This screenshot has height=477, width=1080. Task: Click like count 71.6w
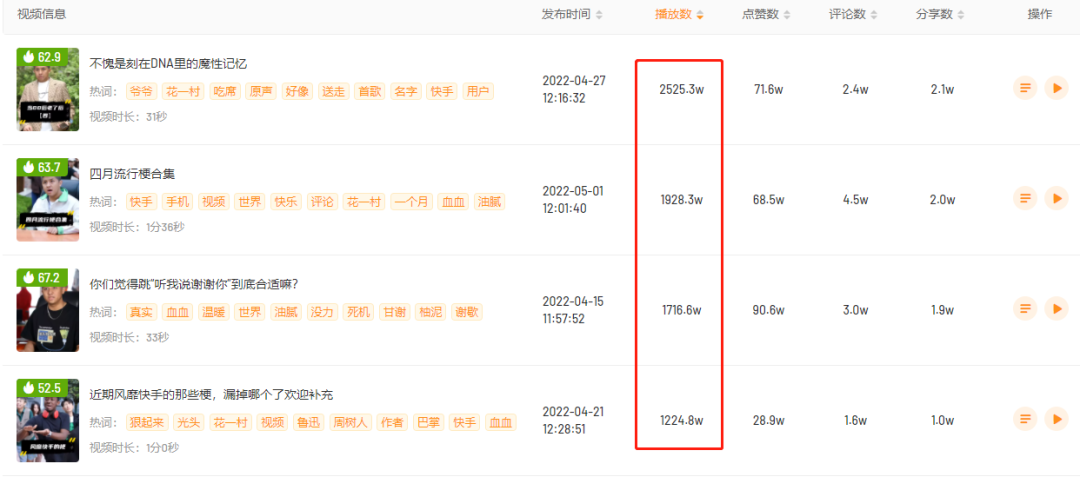[x=768, y=89]
